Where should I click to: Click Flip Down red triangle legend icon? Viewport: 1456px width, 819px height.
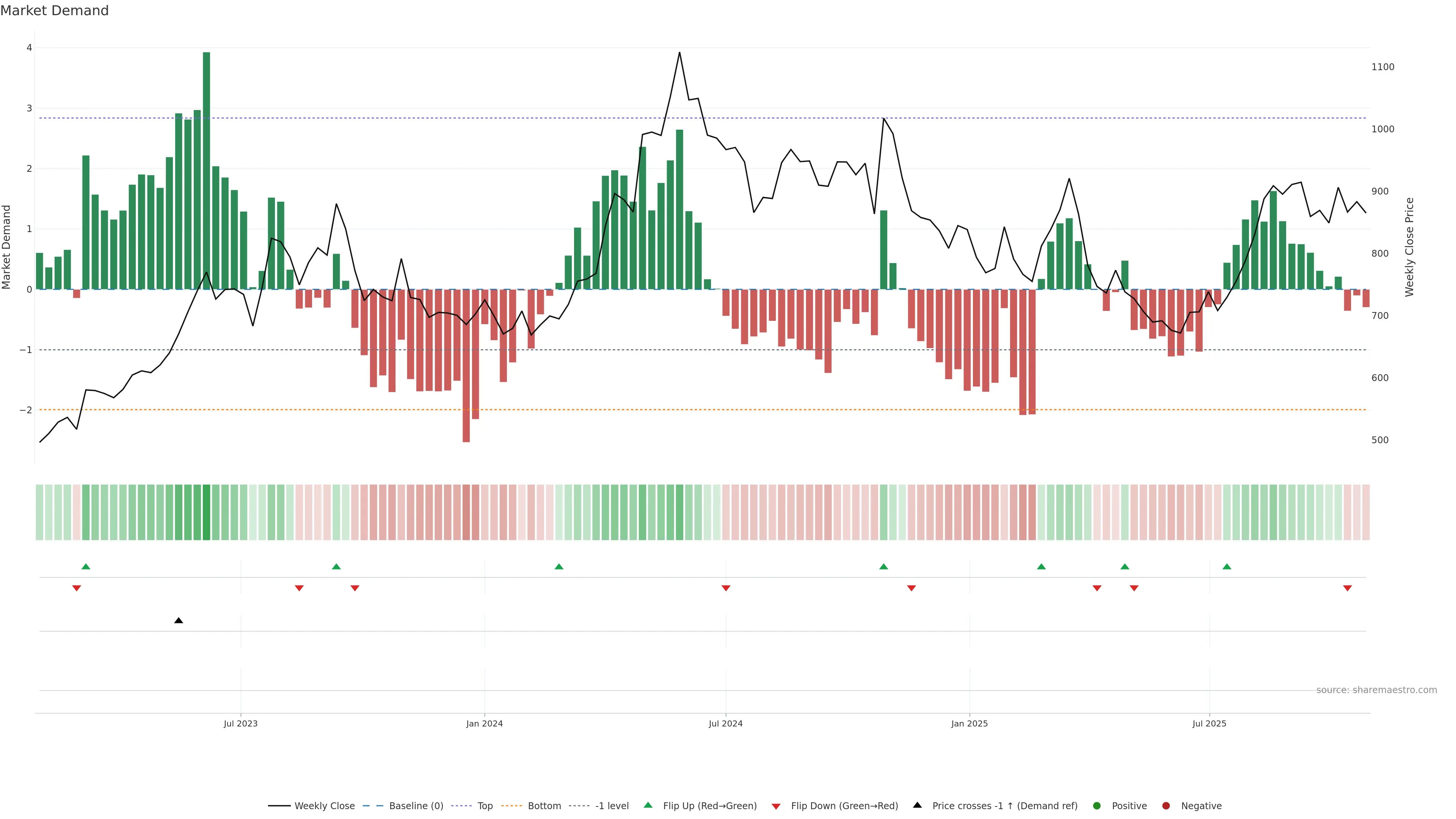point(776,806)
